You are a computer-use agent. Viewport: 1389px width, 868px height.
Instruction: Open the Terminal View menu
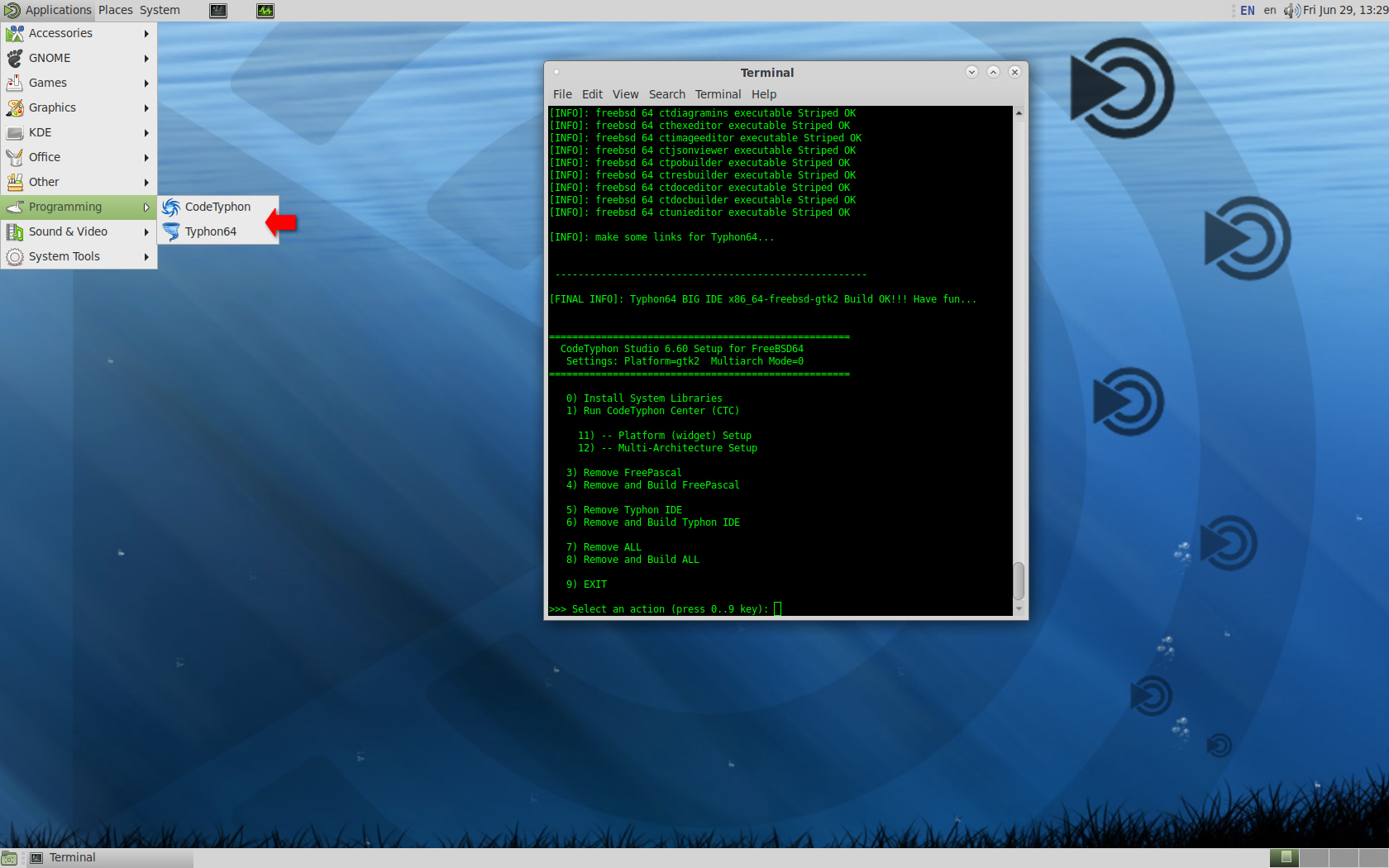click(x=625, y=94)
